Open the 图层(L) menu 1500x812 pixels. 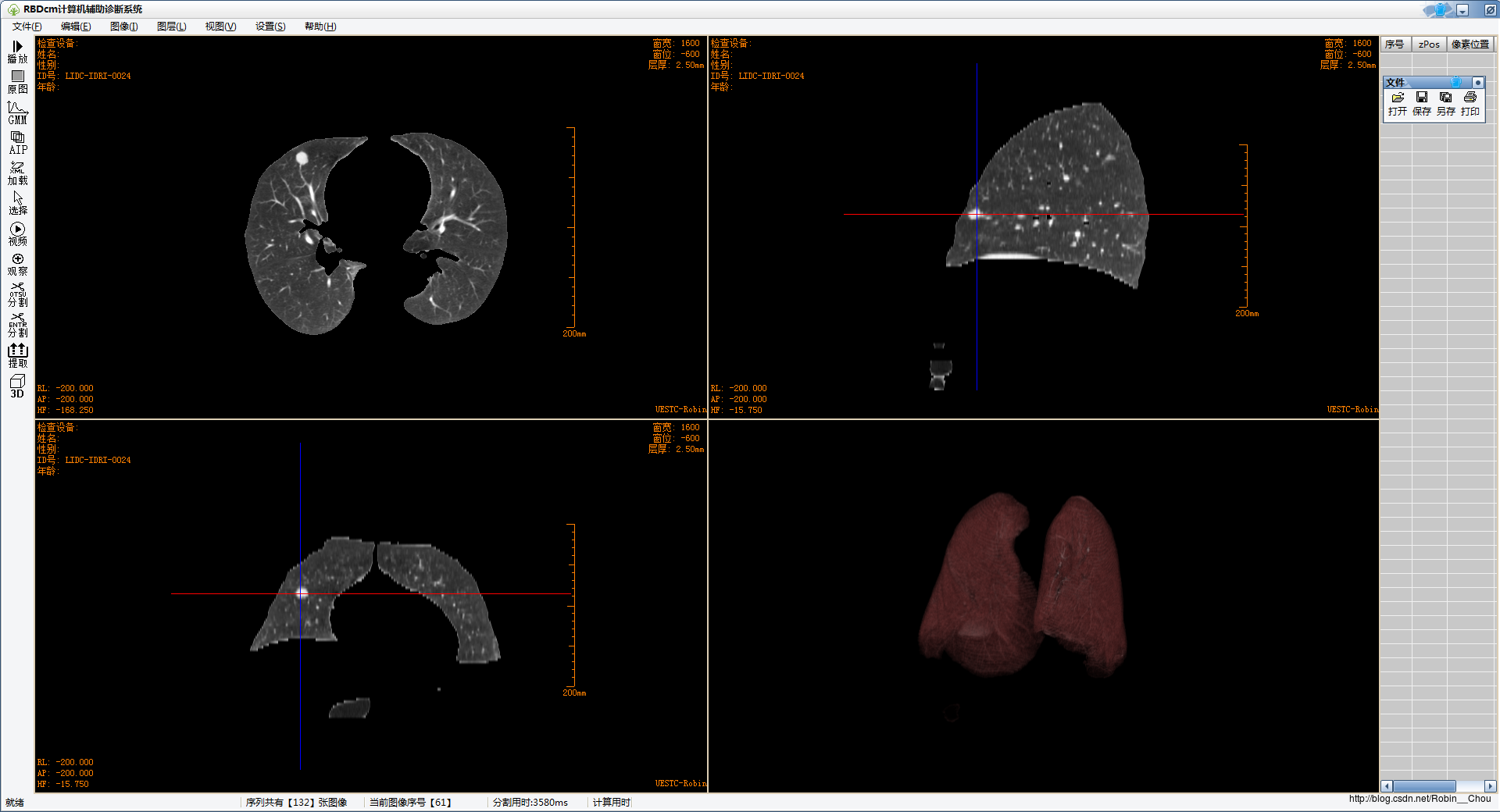[171, 27]
